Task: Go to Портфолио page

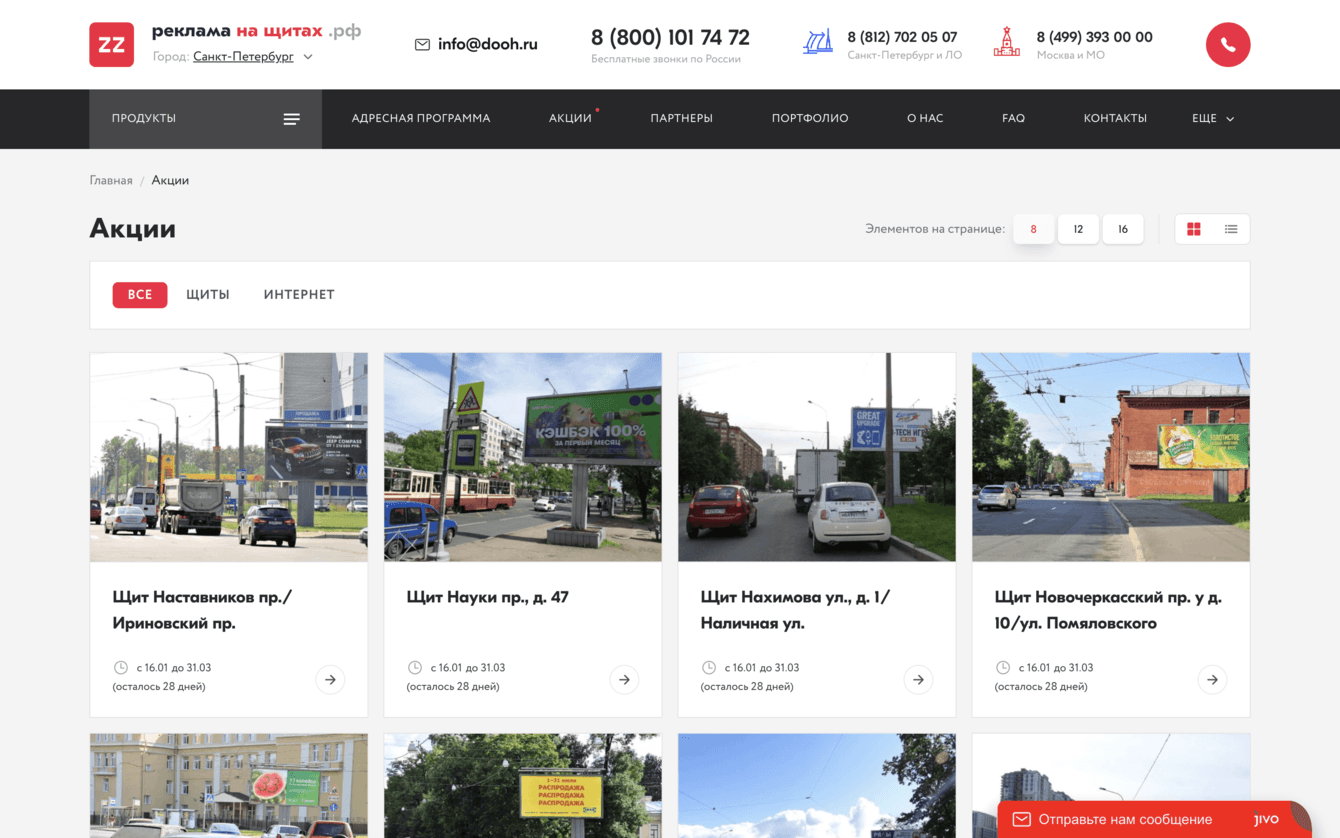Action: (x=810, y=119)
